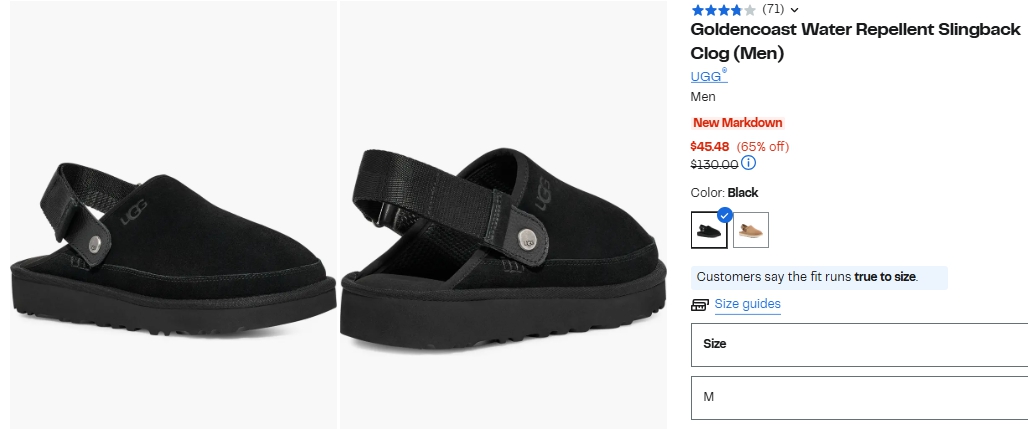Click the (65% off) discount text
Screen dimensions: 1028x429
tap(763, 146)
